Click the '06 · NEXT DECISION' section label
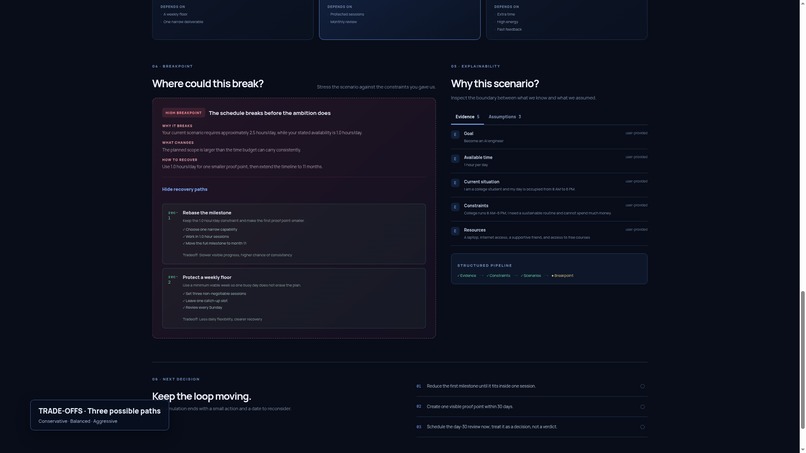The width and height of the screenshot is (806, 453). pyautogui.click(x=176, y=379)
